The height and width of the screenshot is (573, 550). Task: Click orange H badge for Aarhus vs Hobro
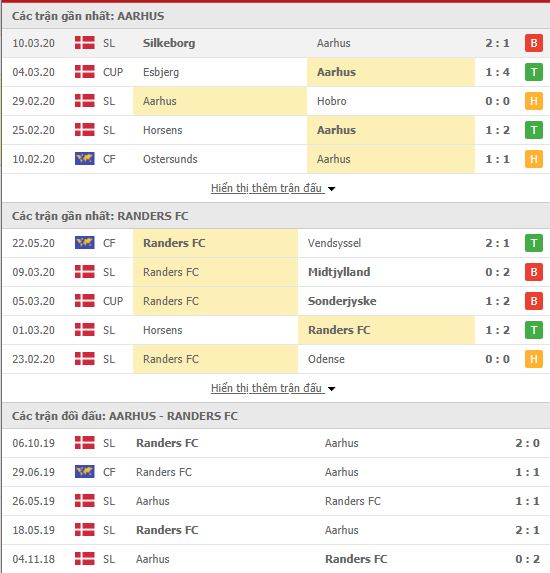pos(534,101)
